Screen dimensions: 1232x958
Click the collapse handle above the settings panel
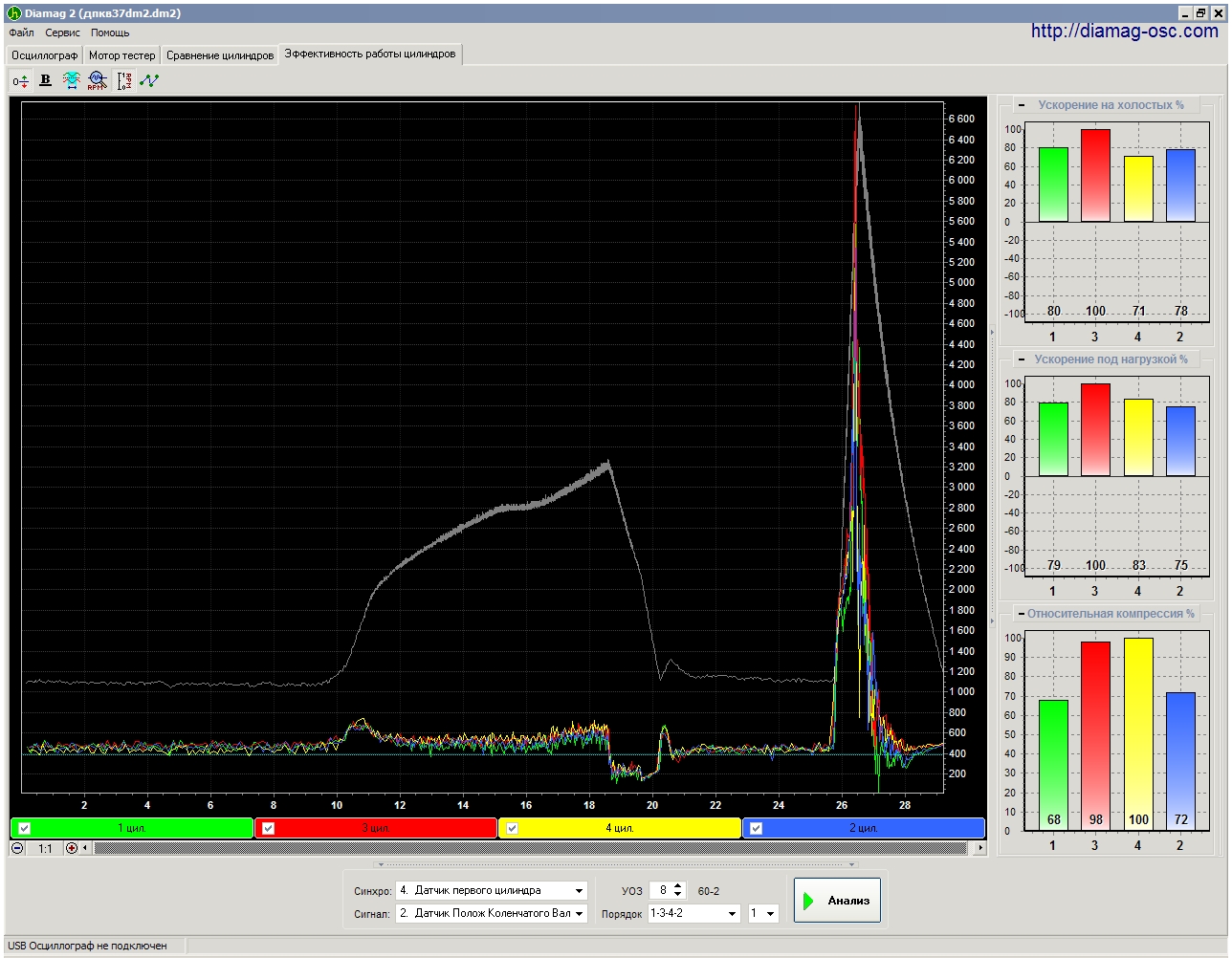click(616, 864)
